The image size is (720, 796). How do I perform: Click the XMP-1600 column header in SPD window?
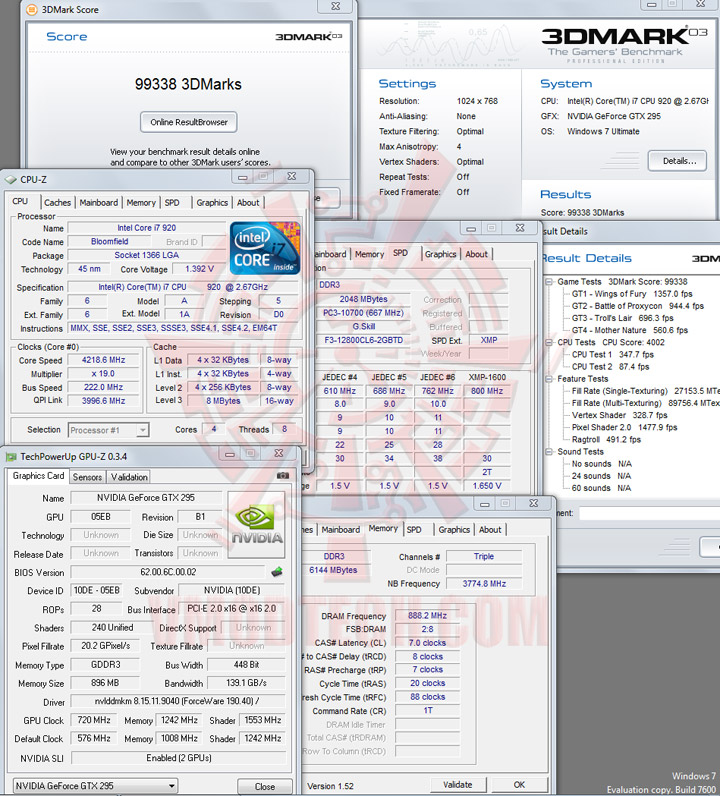click(x=487, y=377)
